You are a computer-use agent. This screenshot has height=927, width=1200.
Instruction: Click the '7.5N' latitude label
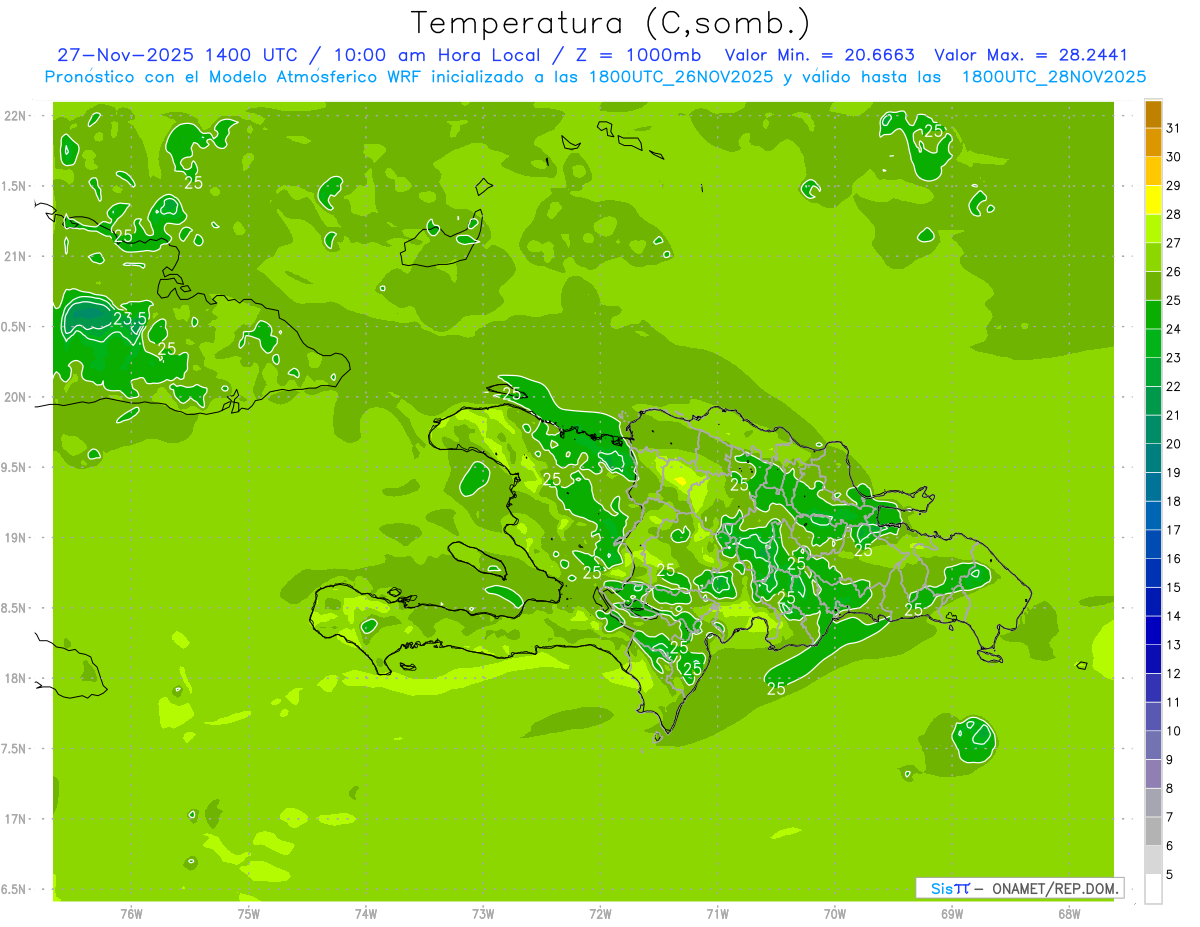pos(14,749)
